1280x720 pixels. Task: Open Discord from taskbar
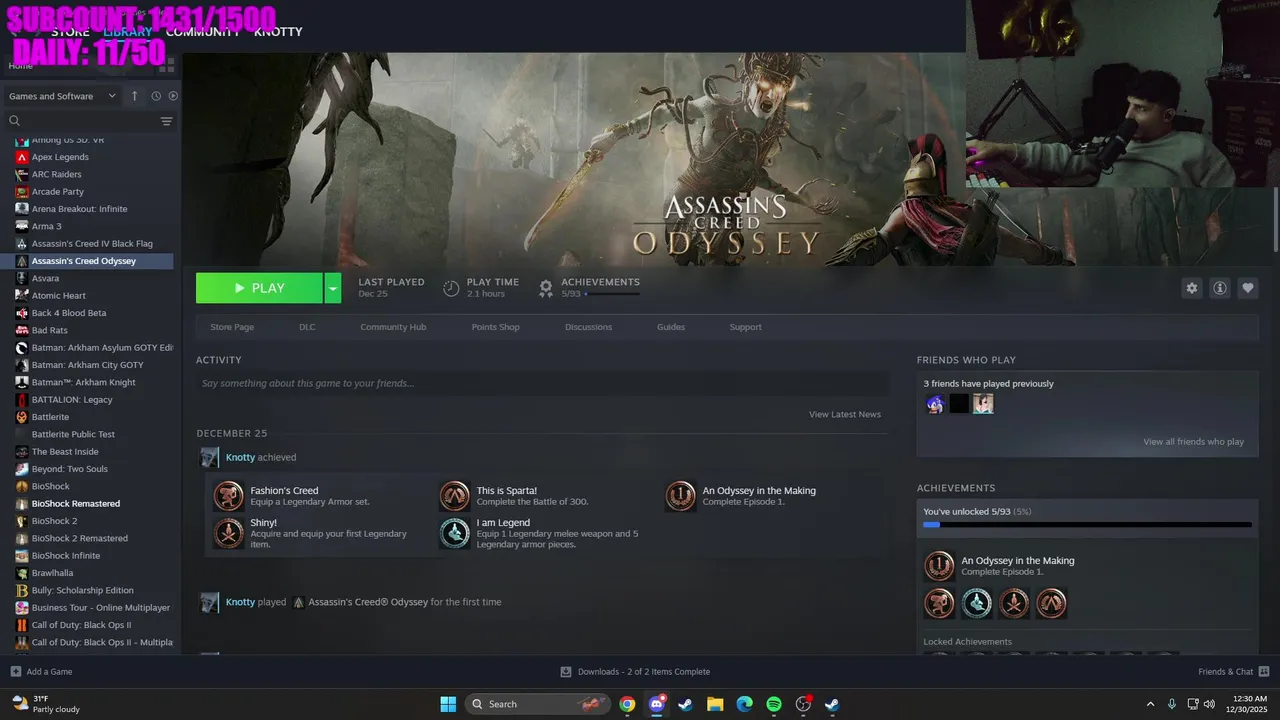click(657, 704)
